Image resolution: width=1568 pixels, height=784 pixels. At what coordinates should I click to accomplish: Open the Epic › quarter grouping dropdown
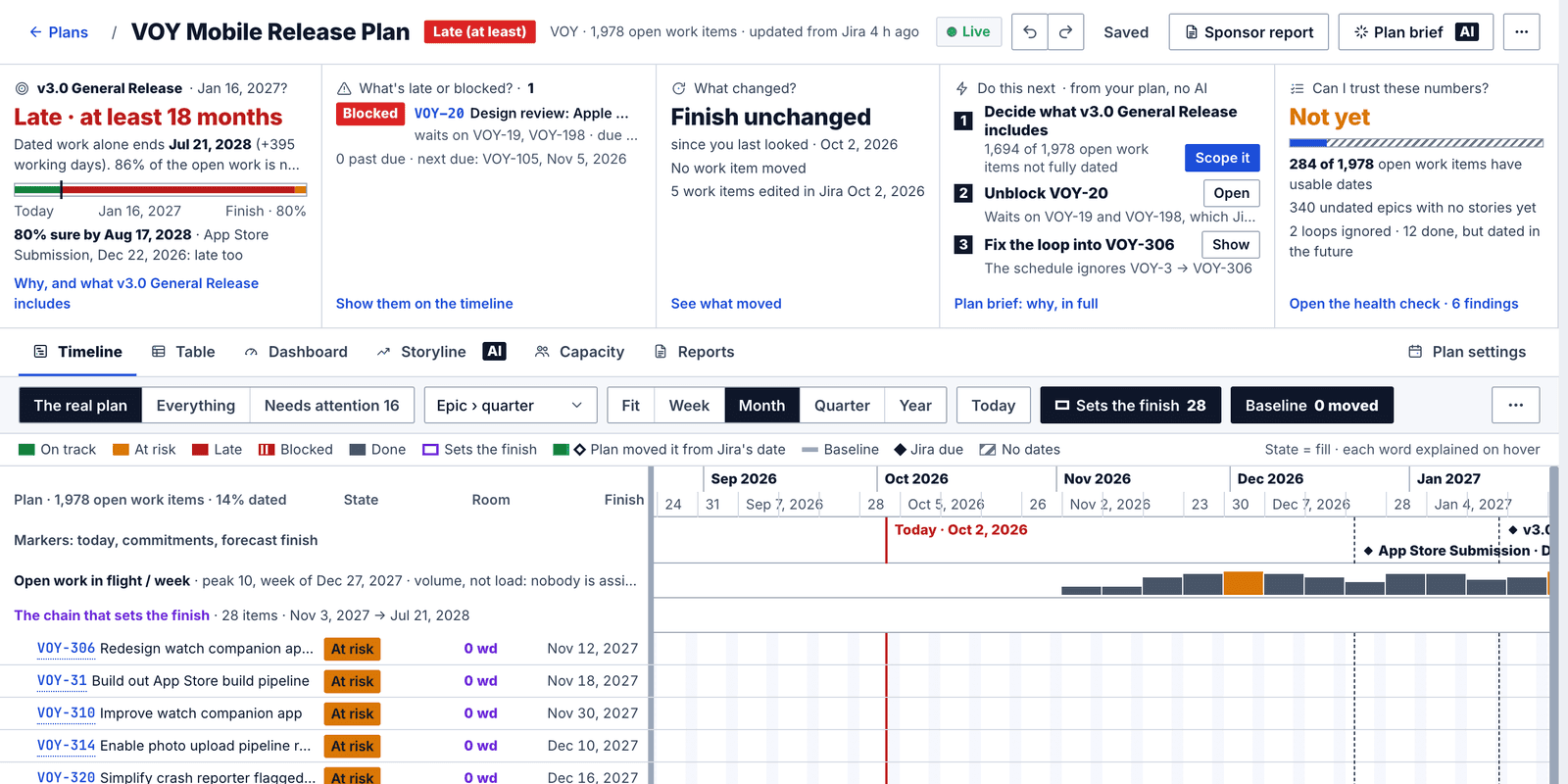510,405
